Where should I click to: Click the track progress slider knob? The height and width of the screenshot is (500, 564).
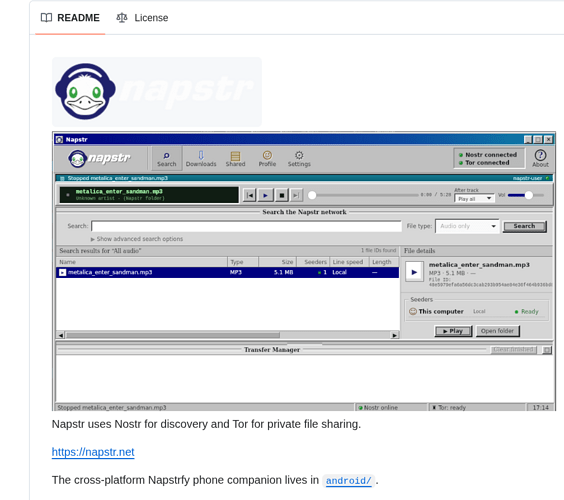point(312,195)
